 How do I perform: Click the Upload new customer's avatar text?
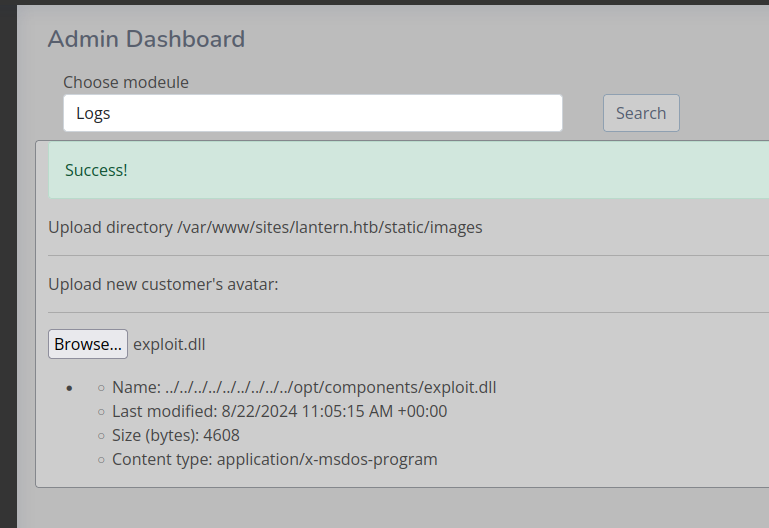coord(163,284)
